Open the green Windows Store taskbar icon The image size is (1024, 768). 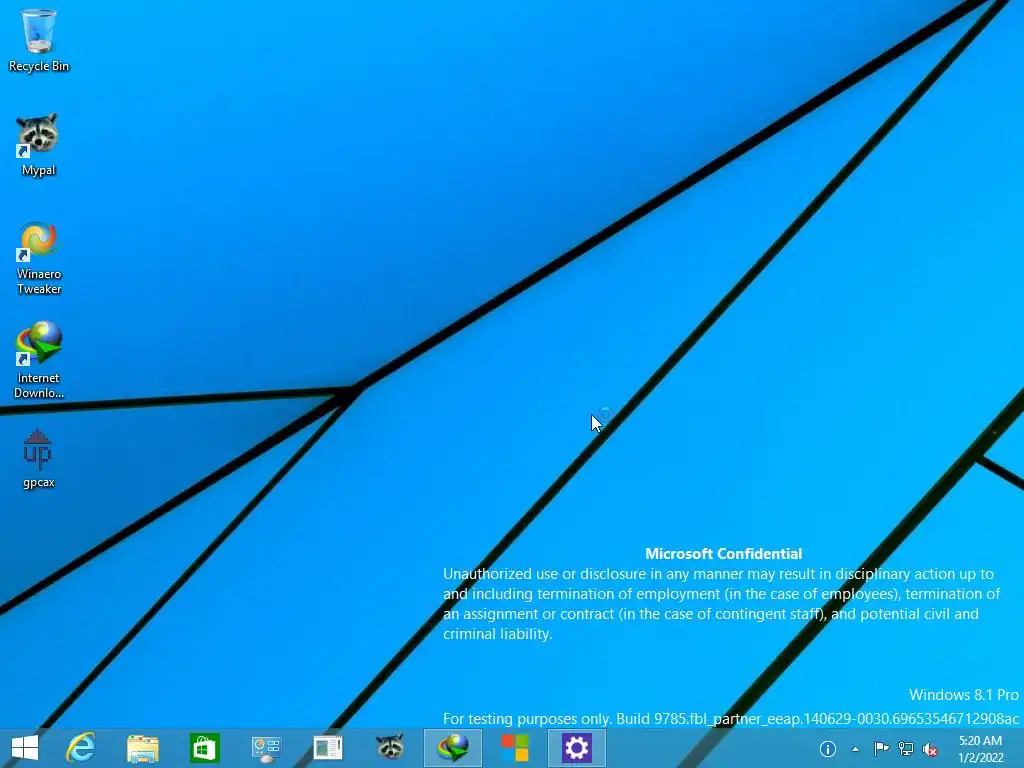204,748
